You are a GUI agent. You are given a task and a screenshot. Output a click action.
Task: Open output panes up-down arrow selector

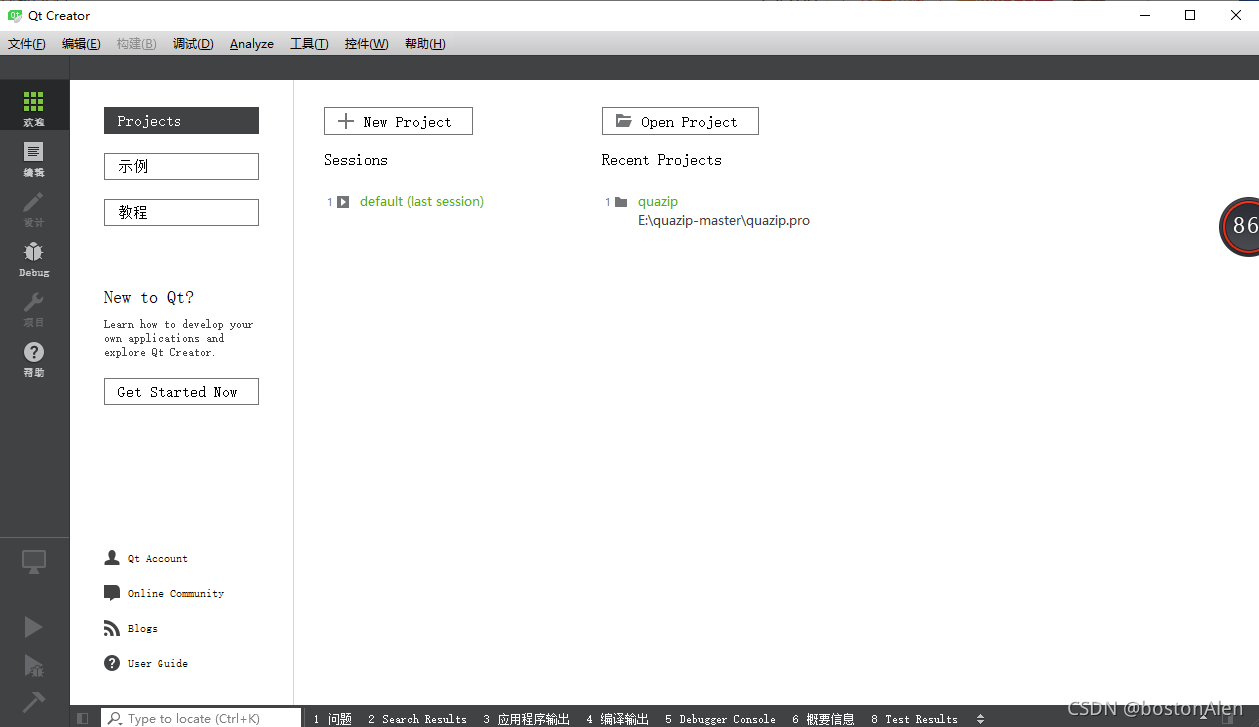(x=980, y=718)
